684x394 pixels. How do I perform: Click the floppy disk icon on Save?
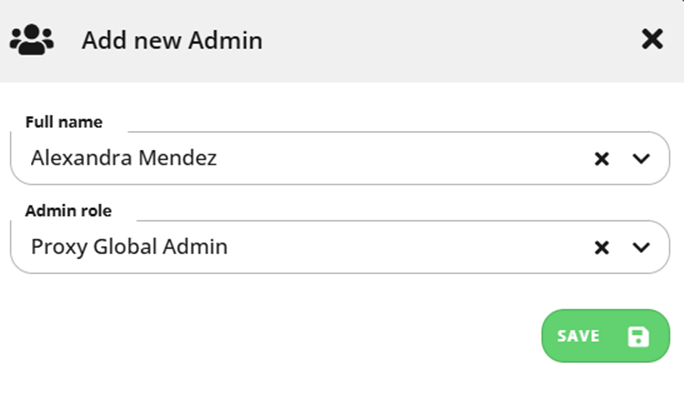pyautogui.click(x=638, y=336)
